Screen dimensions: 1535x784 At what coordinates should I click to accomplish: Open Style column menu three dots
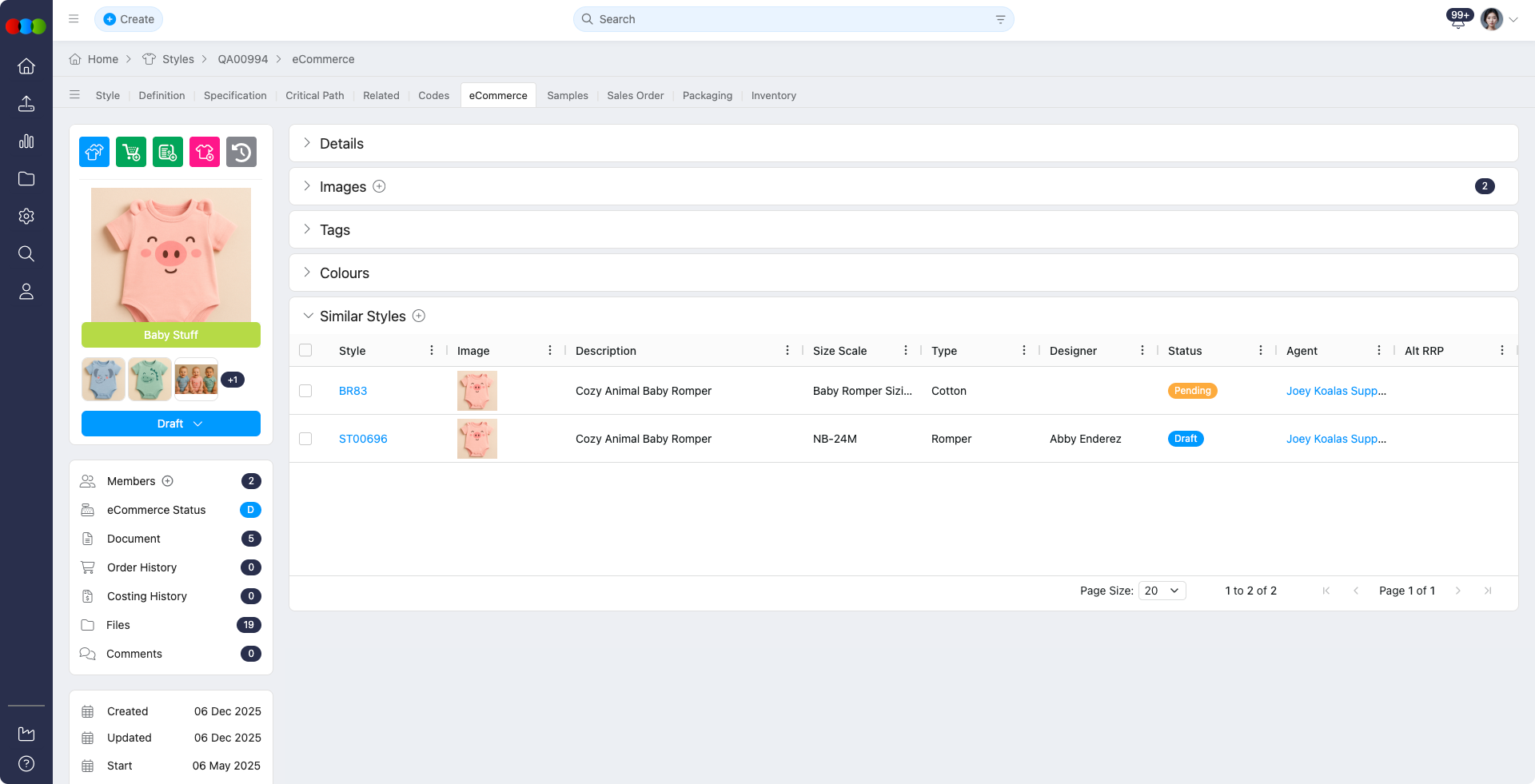coord(432,351)
